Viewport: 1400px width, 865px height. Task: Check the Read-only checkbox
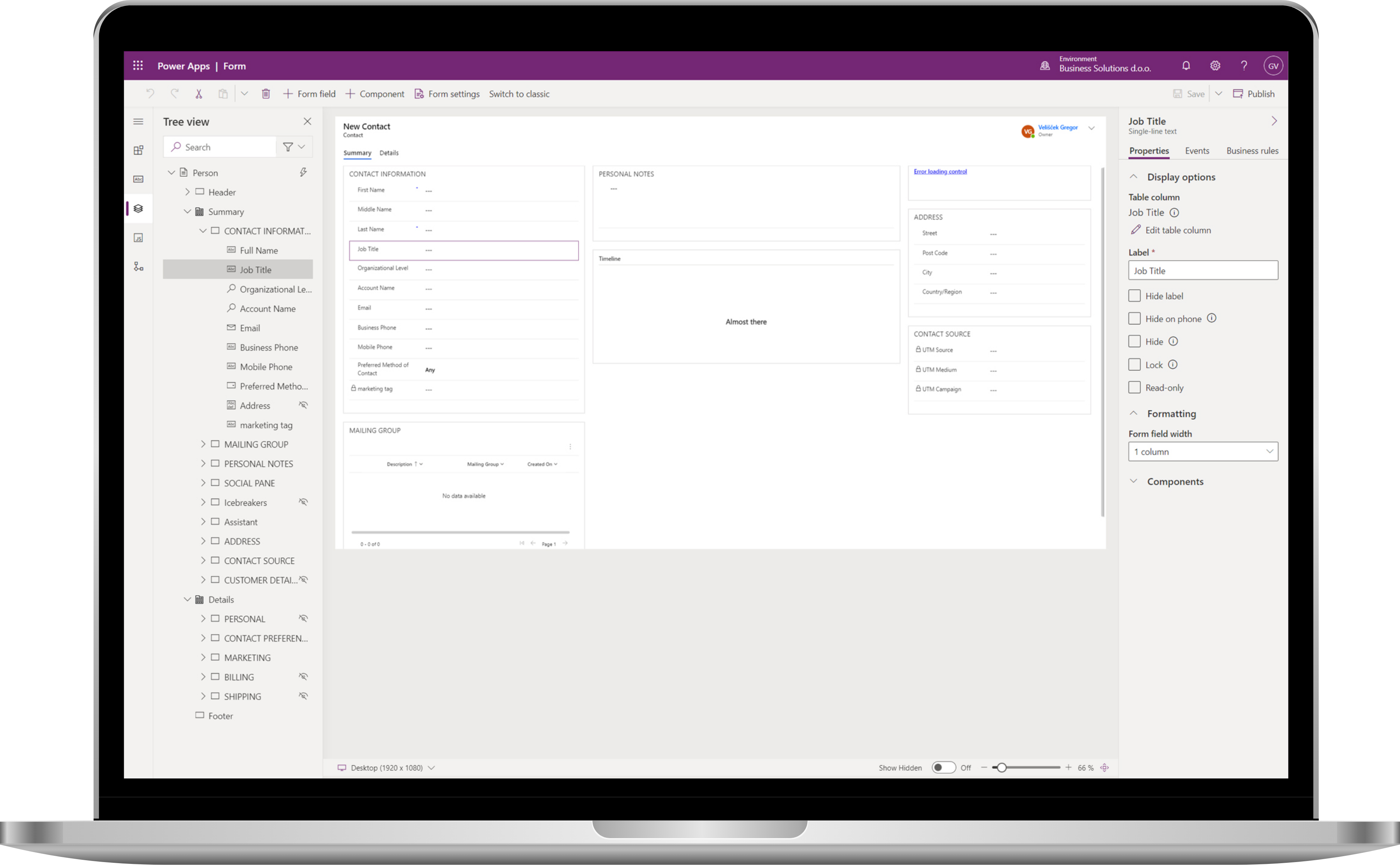coord(1134,387)
